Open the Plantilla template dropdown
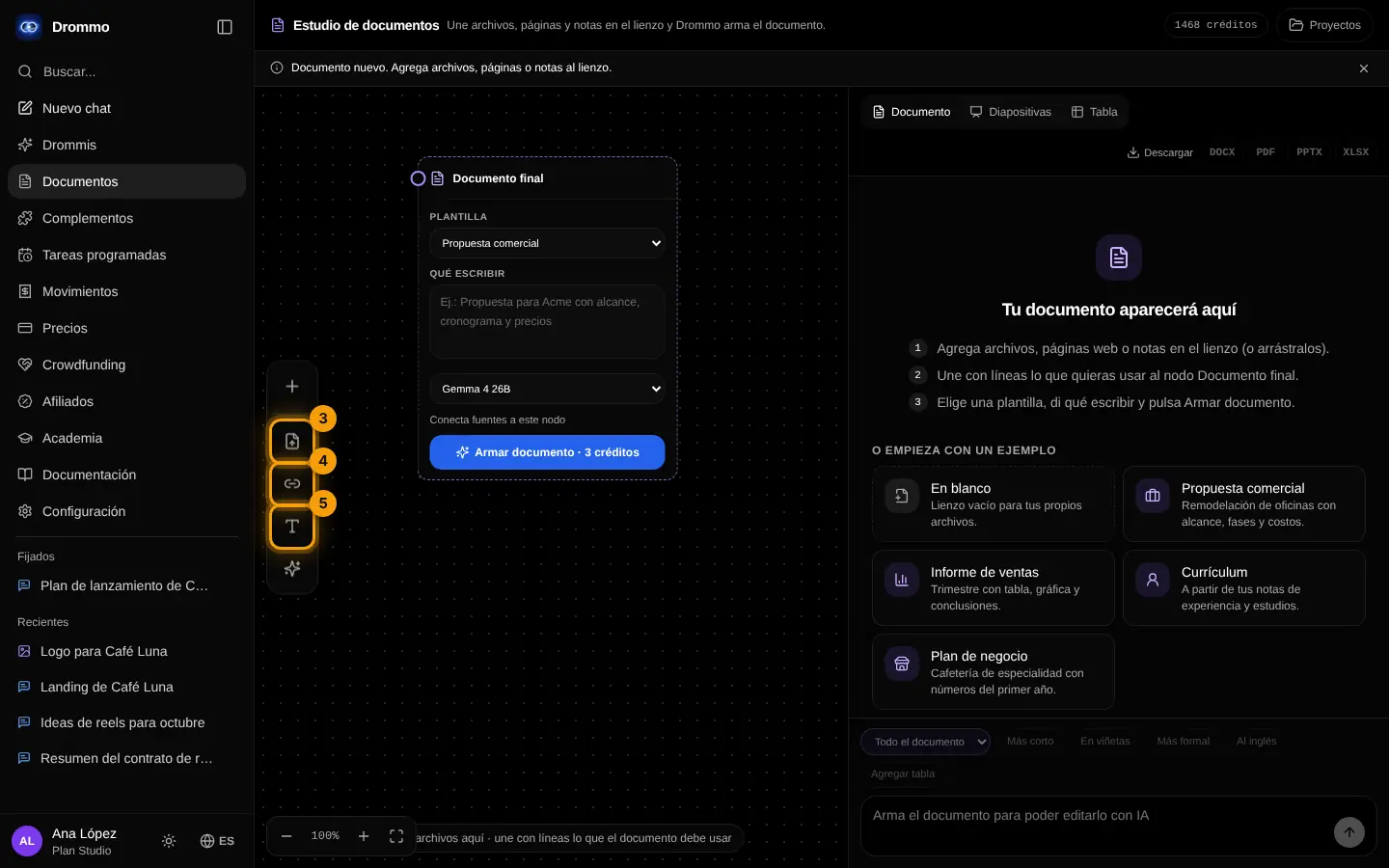Viewport: 1389px width, 868px height. pos(547,243)
